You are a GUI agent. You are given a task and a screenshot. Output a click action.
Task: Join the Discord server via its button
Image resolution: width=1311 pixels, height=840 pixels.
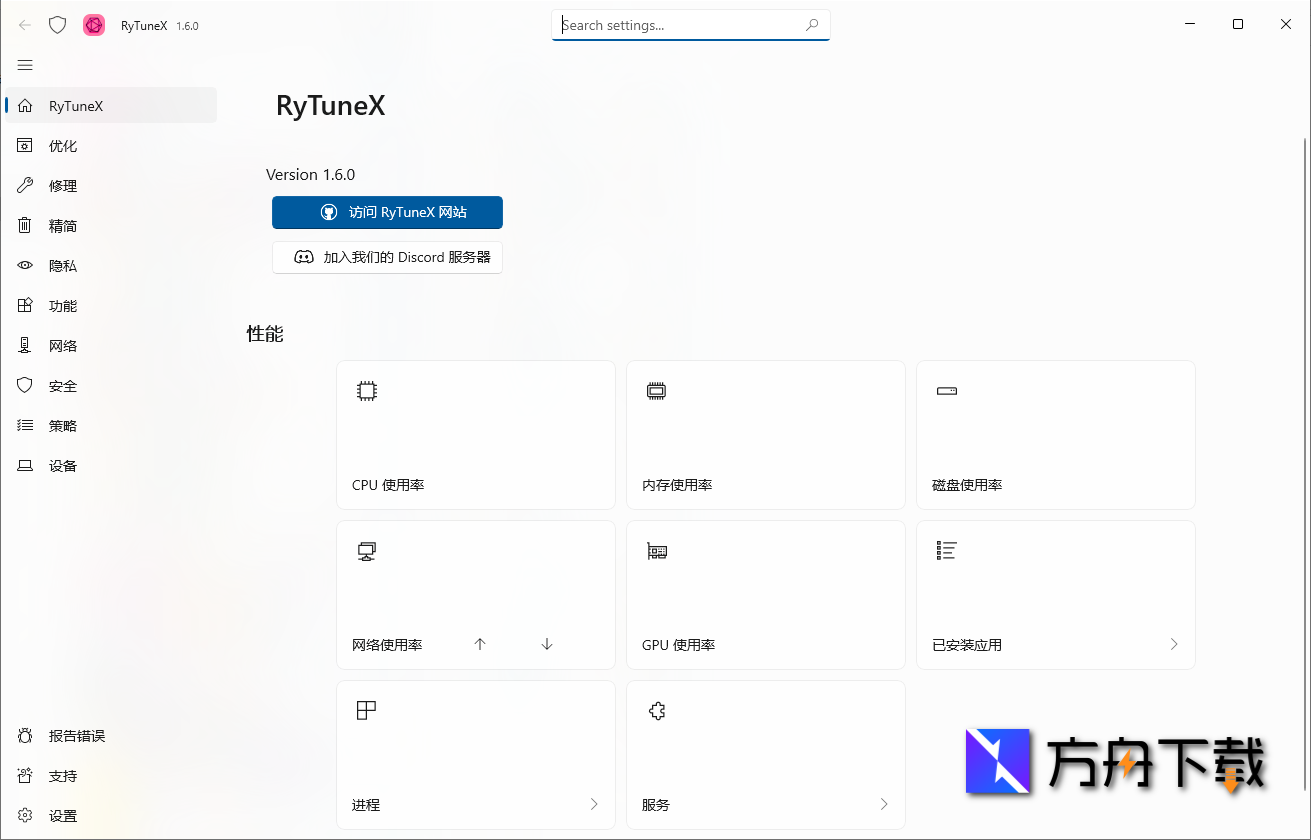[x=387, y=257]
